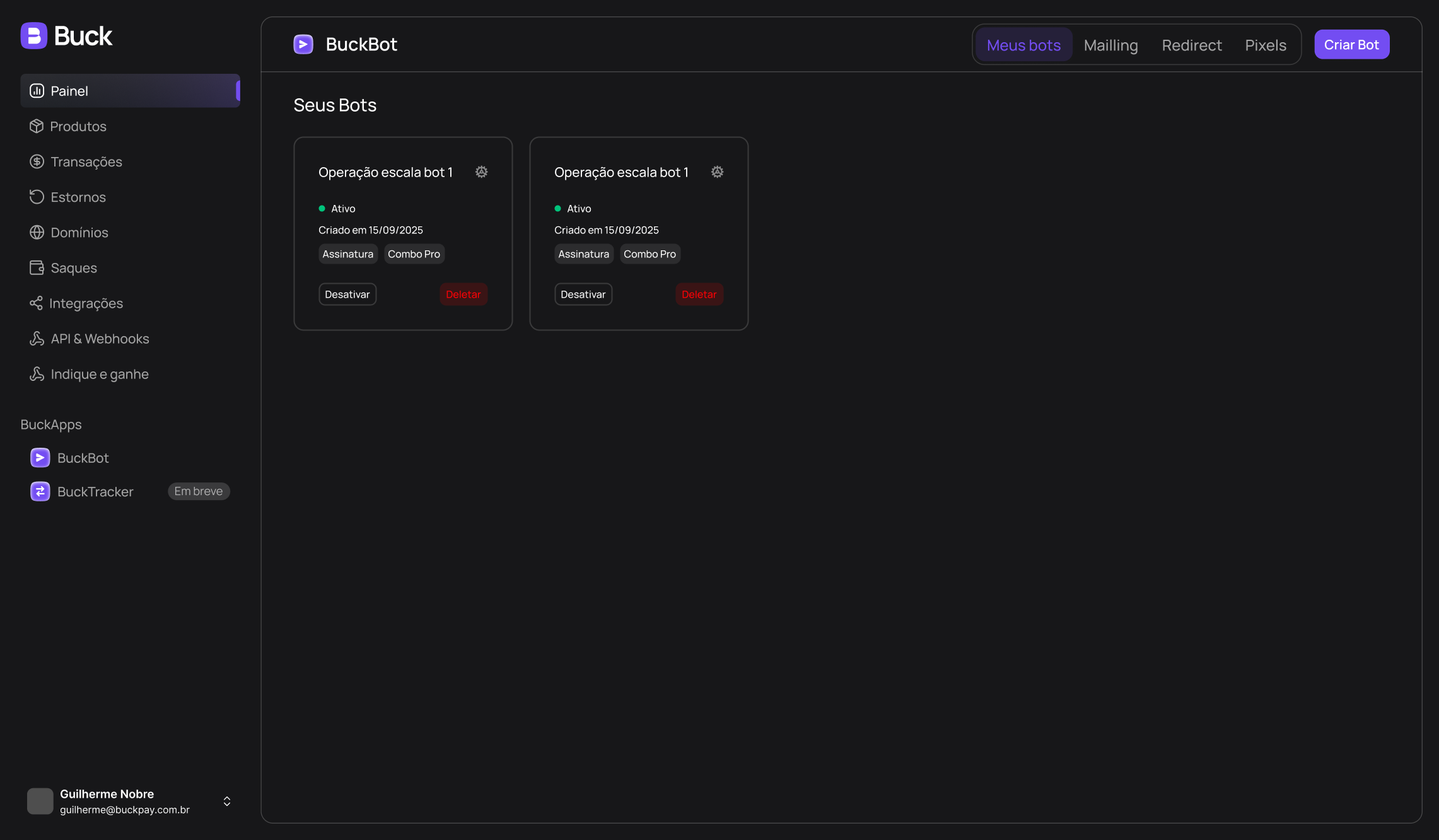Click the BuckBot icon in the sidebar
This screenshot has height=840, width=1439.
40,458
